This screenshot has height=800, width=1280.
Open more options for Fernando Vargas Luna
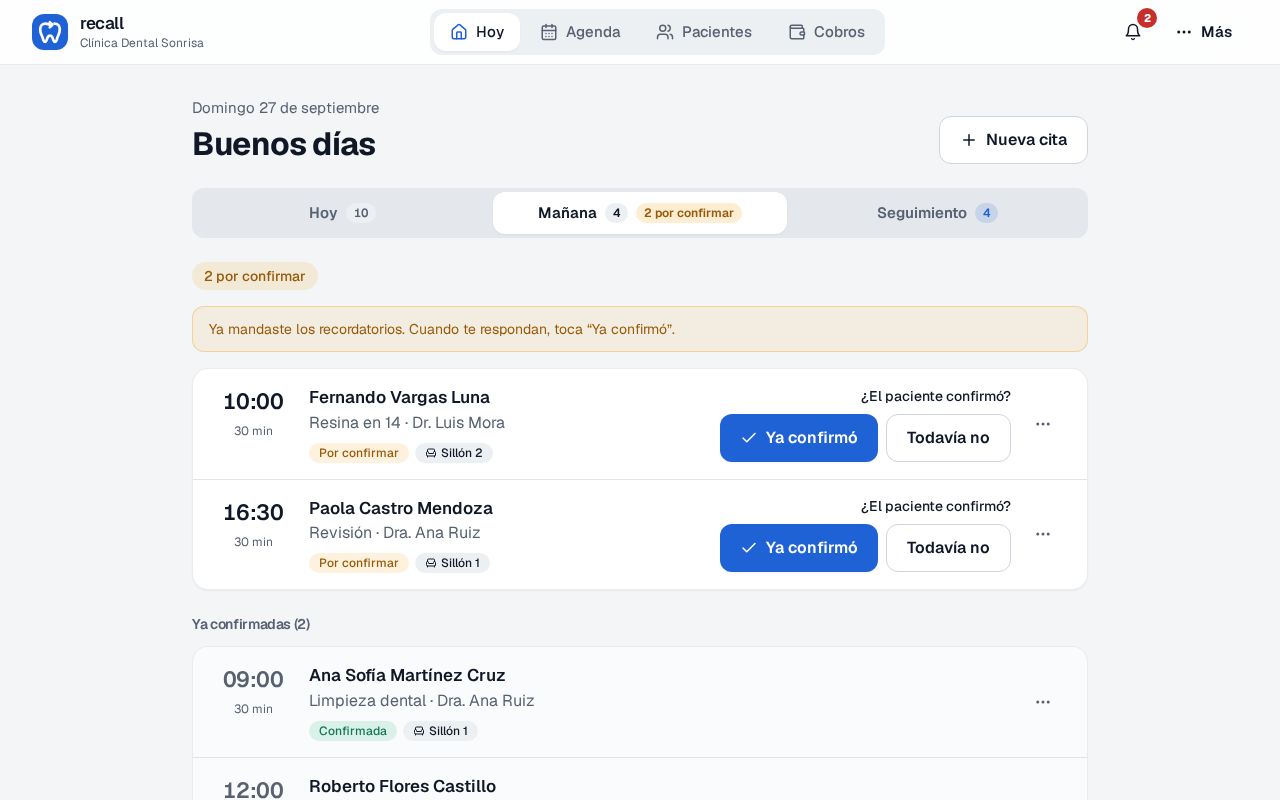pyautogui.click(x=1043, y=424)
